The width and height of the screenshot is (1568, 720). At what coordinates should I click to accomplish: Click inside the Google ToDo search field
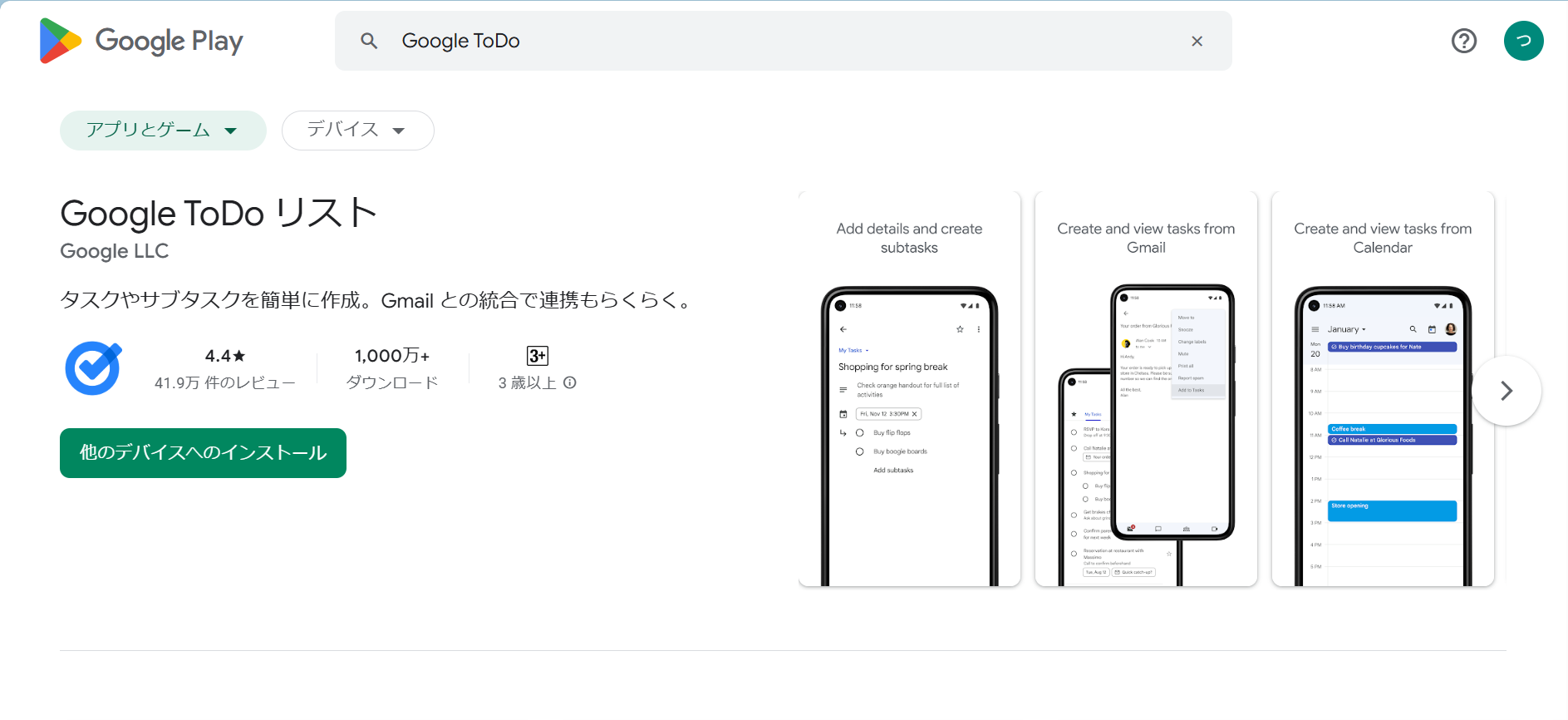click(x=748, y=41)
